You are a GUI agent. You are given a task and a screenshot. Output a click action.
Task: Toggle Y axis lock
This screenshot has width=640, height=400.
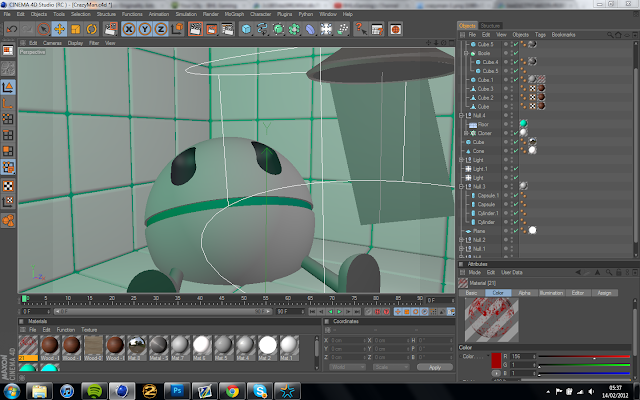145,29
